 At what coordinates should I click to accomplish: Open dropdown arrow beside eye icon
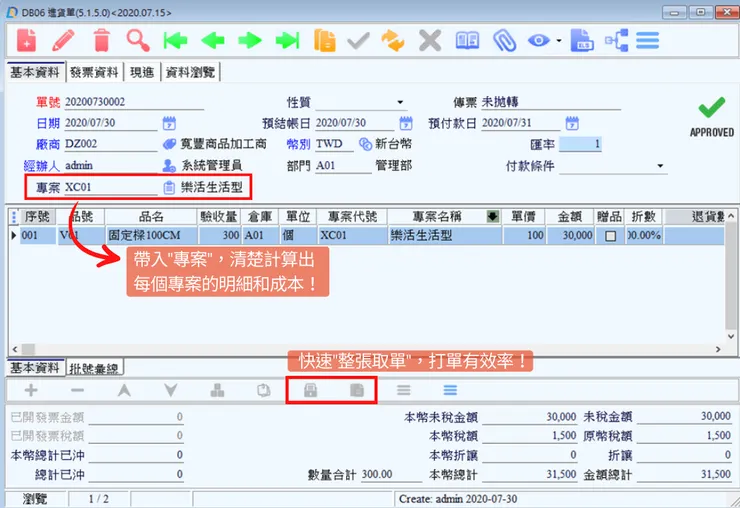559,41
